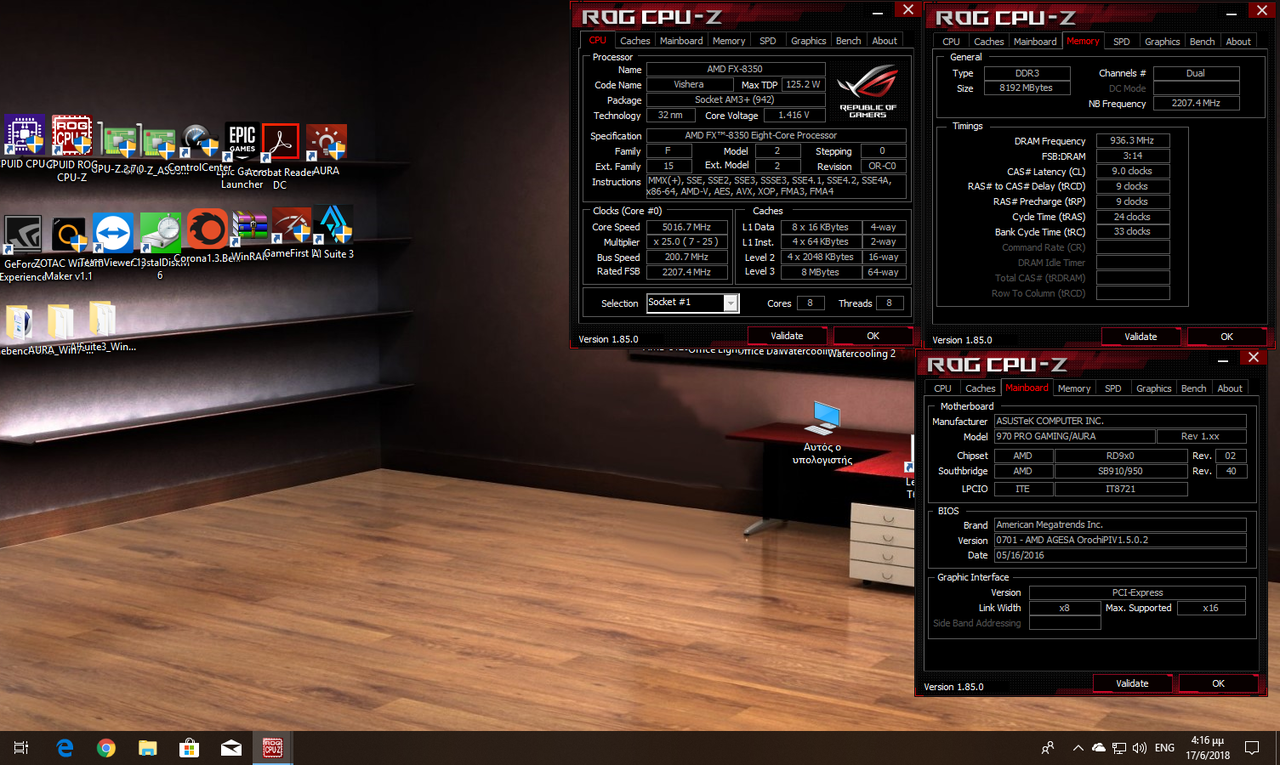This screenshot has height=765, width=1280.
Task: Click Validate in the CPU window
Action: tap(788, 336)
